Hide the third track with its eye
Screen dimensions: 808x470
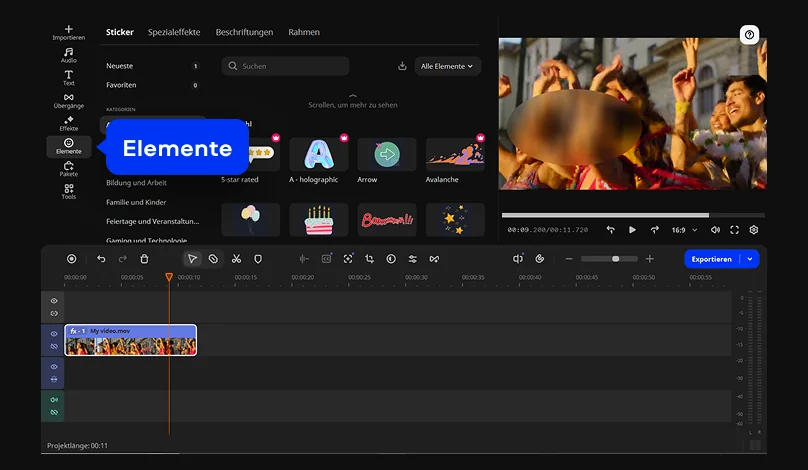coord(54,367)
